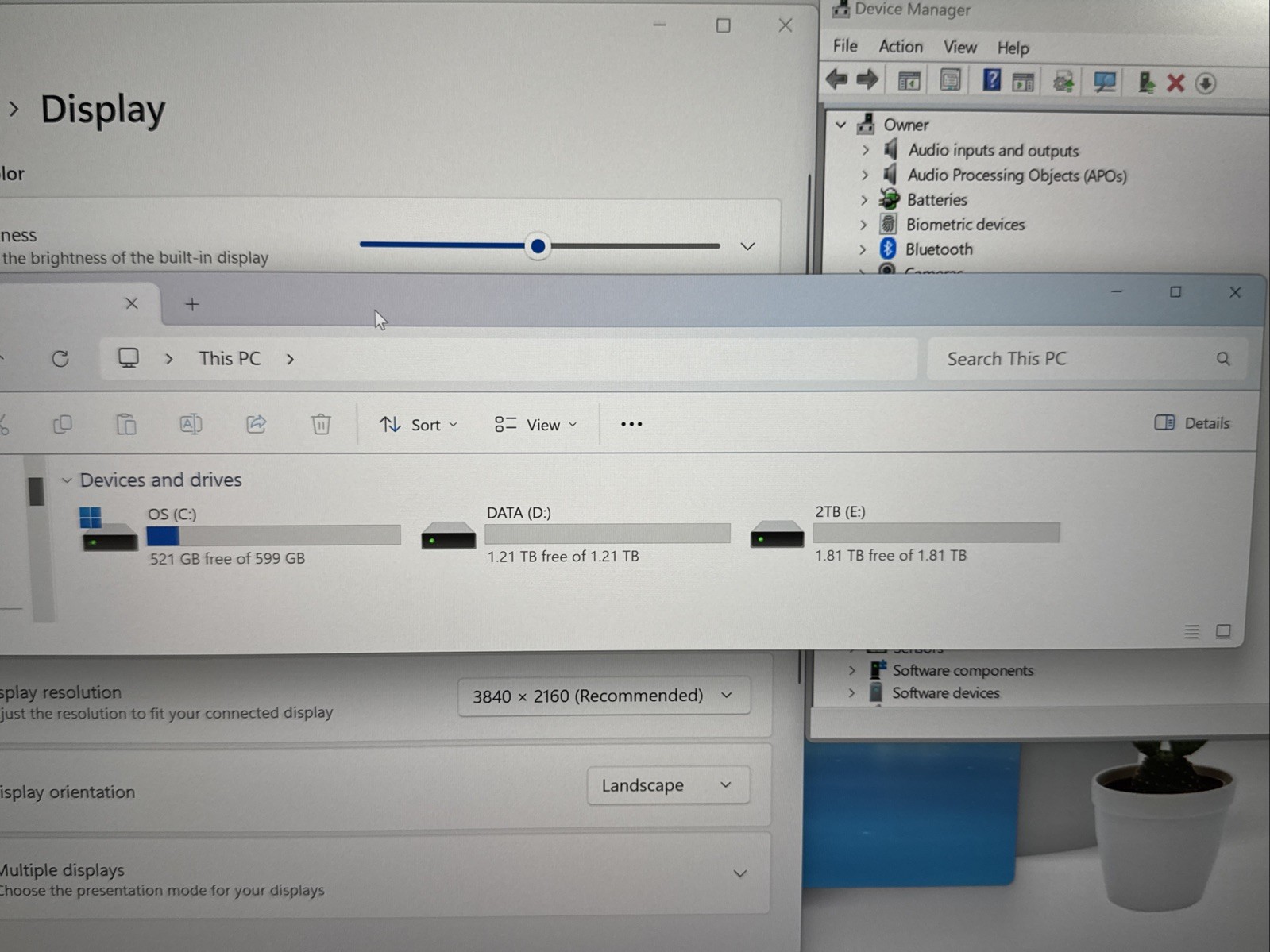The image size is (1270, 952).
Task: Expand Software components category
Action: [851, 670]
